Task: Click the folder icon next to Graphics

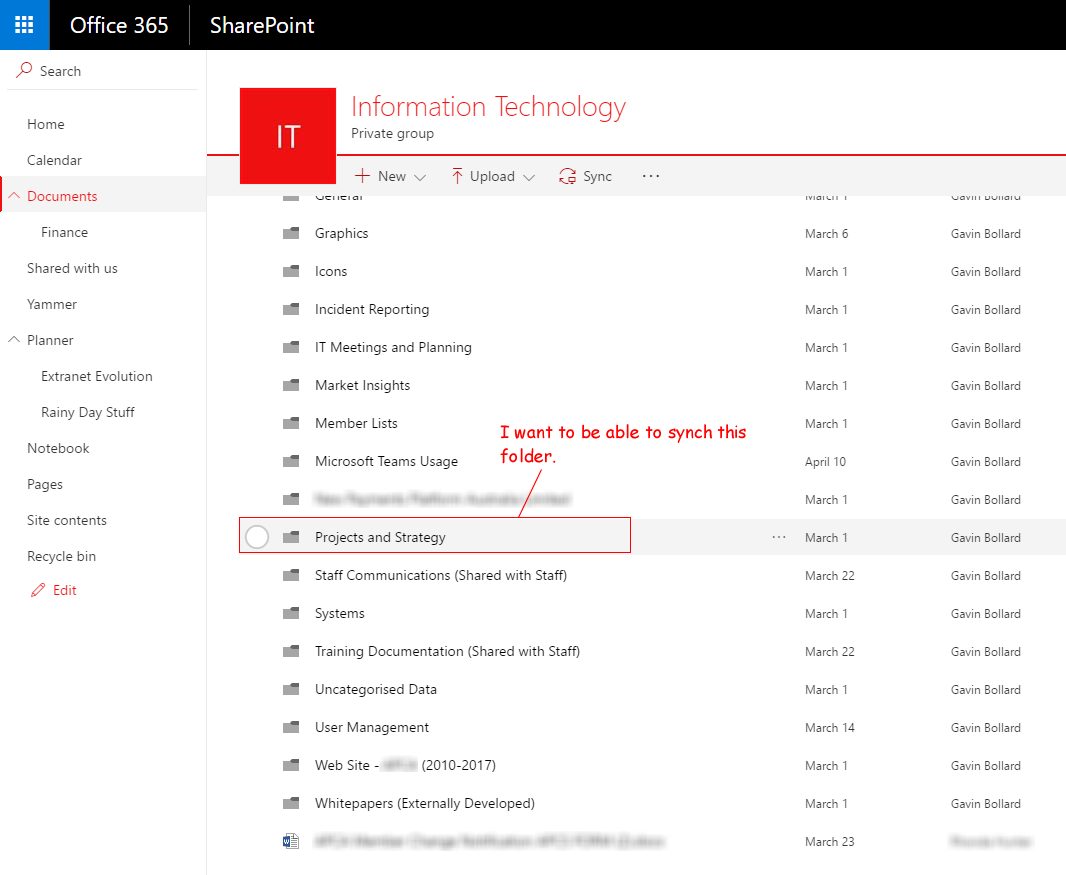Action: 291,233
